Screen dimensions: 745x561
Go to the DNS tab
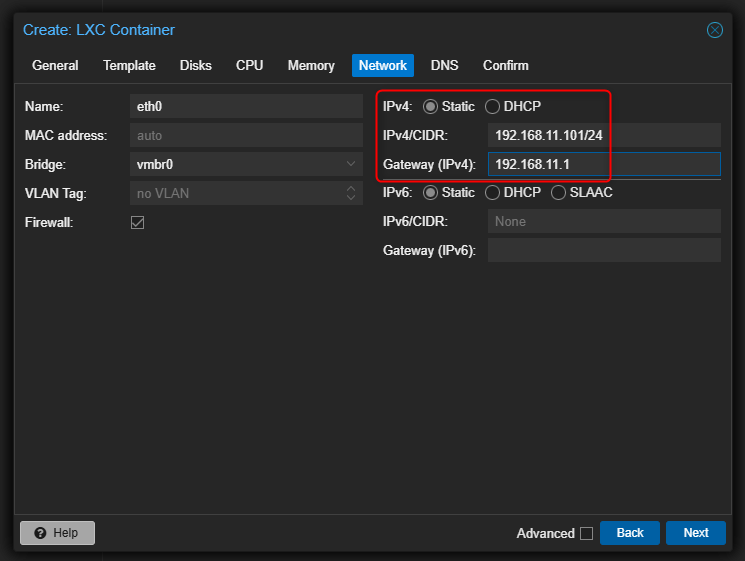(x=444, y=66)
